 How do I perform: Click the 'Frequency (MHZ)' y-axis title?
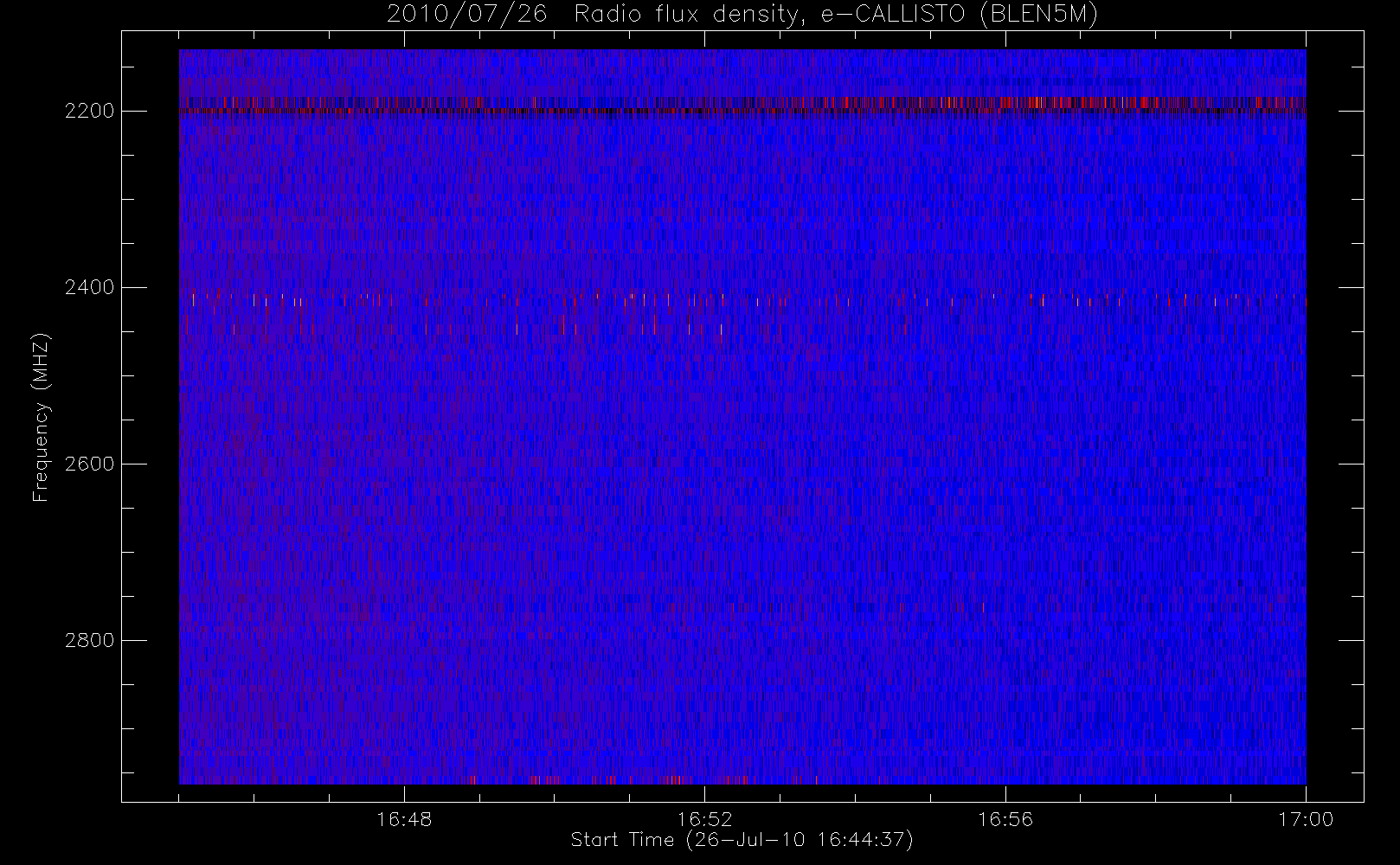[x=41, y=417]
